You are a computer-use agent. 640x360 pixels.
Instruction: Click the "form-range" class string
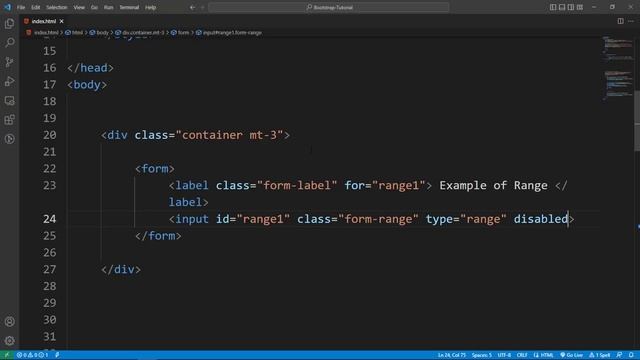pyautogui.click(x=378, y=219)
